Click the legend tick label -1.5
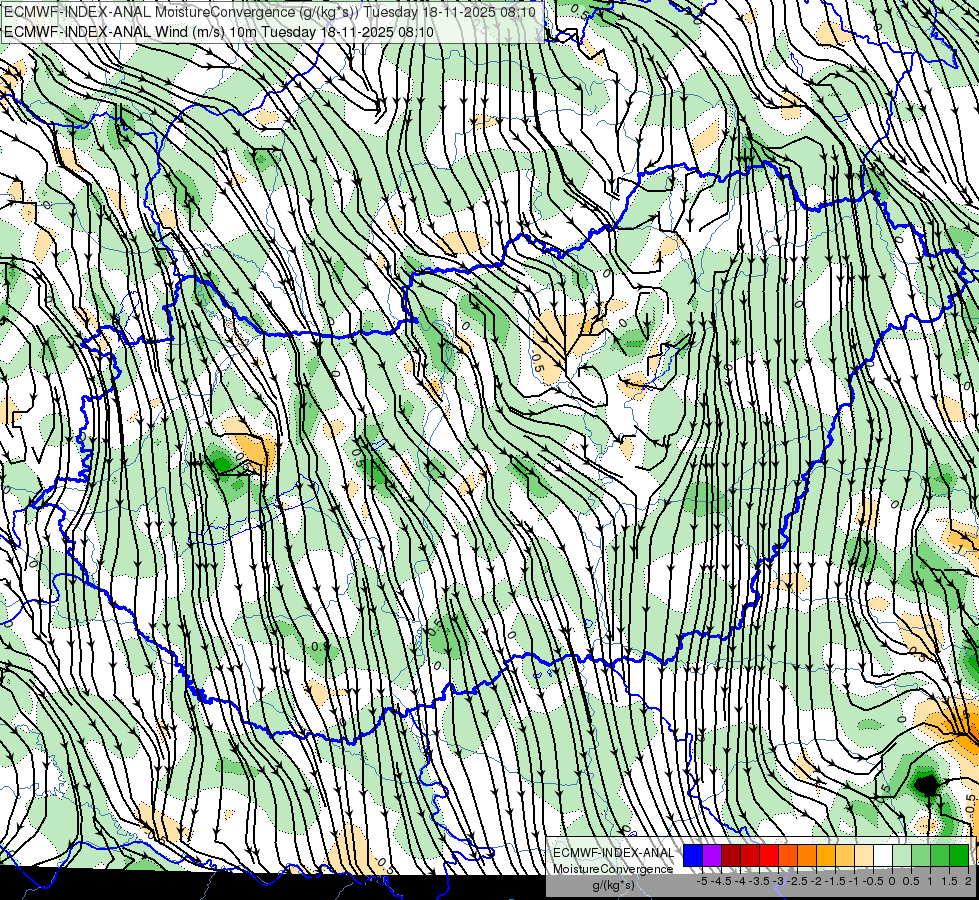Screen dimensions: 979x900 pyautogui.click(x=835, y=881)
